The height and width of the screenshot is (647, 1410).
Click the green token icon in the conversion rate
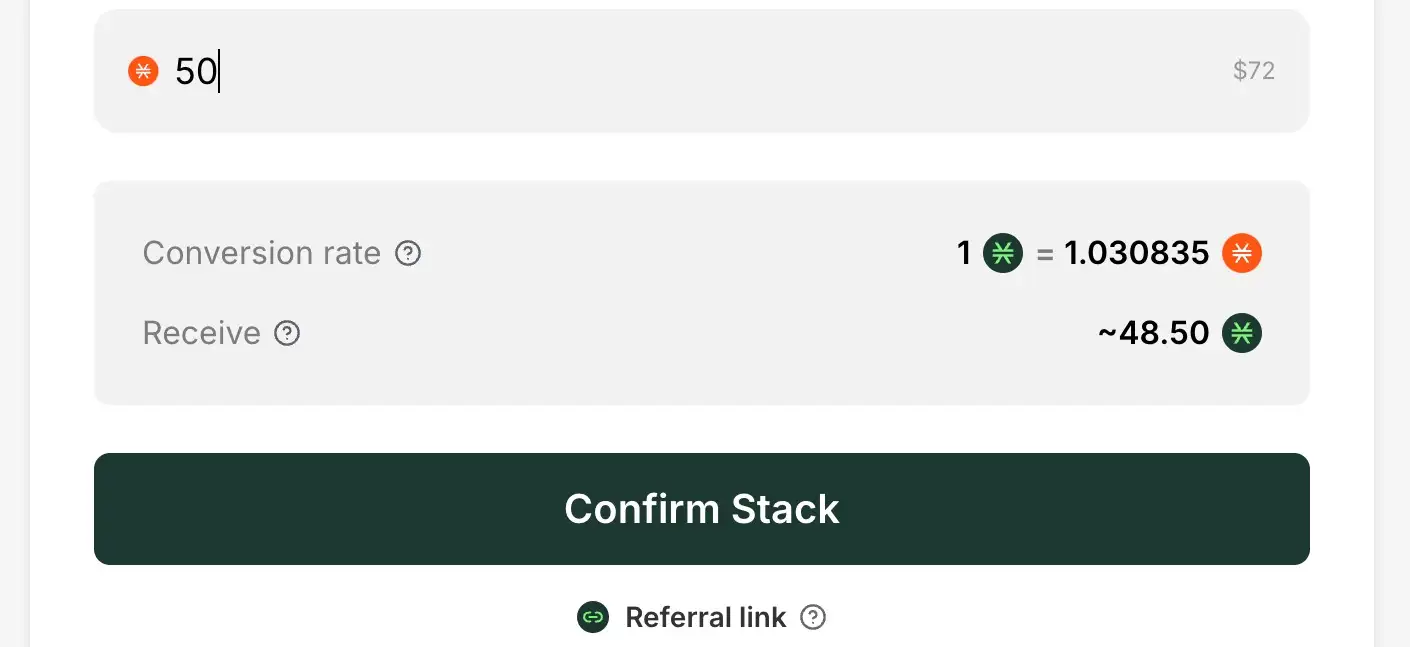coord(1002,253)
